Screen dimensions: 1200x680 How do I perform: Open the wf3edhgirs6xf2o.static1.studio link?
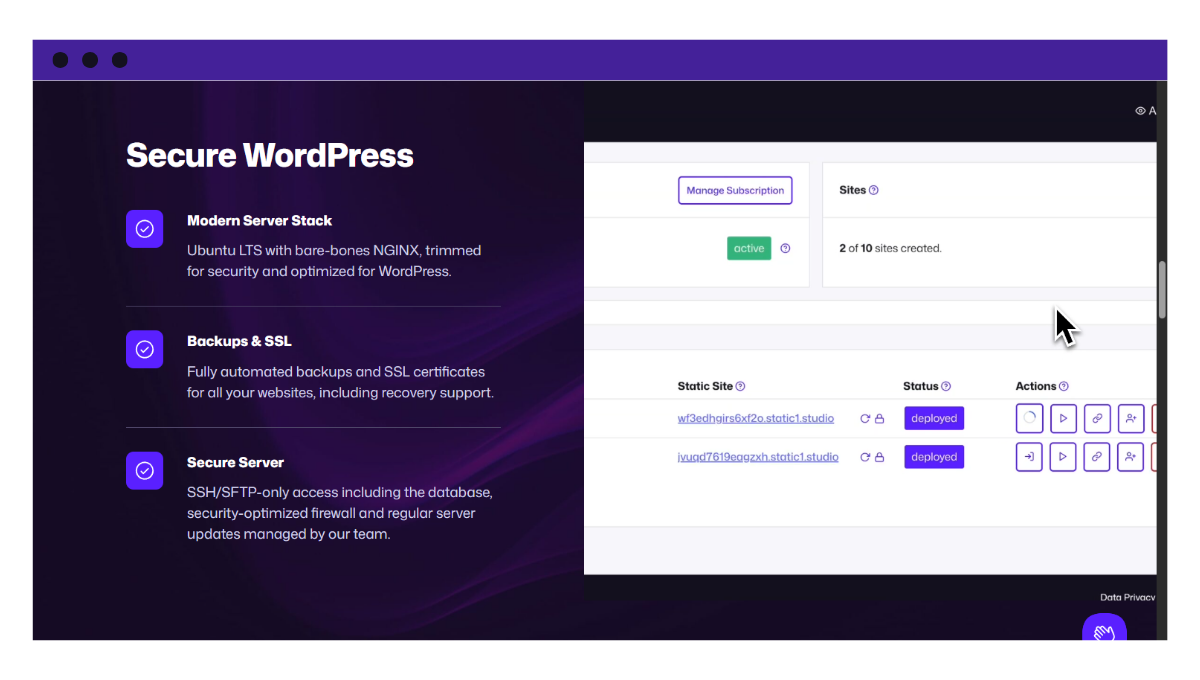[x=755, y=418]
